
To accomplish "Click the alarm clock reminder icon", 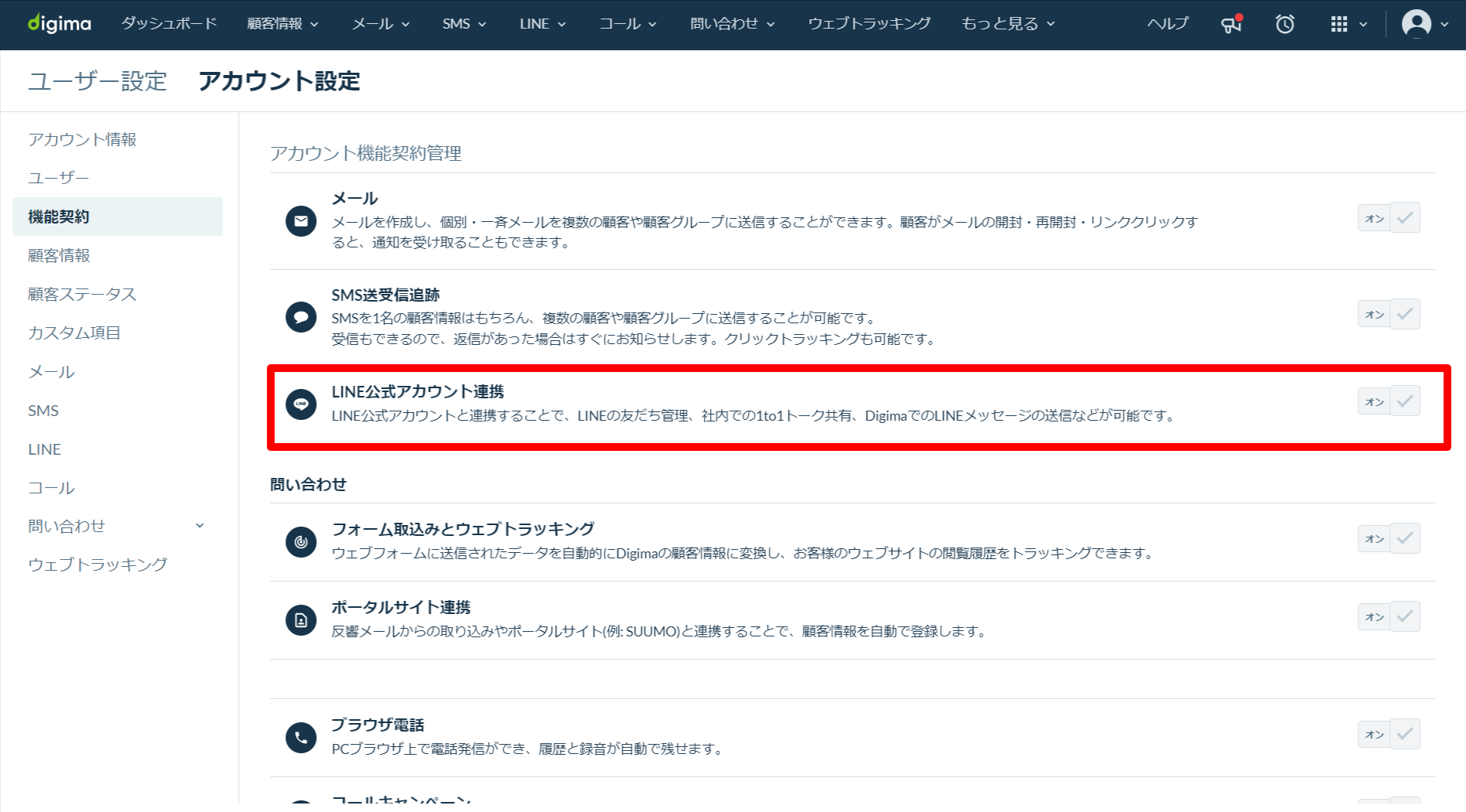I will 1285,24.
